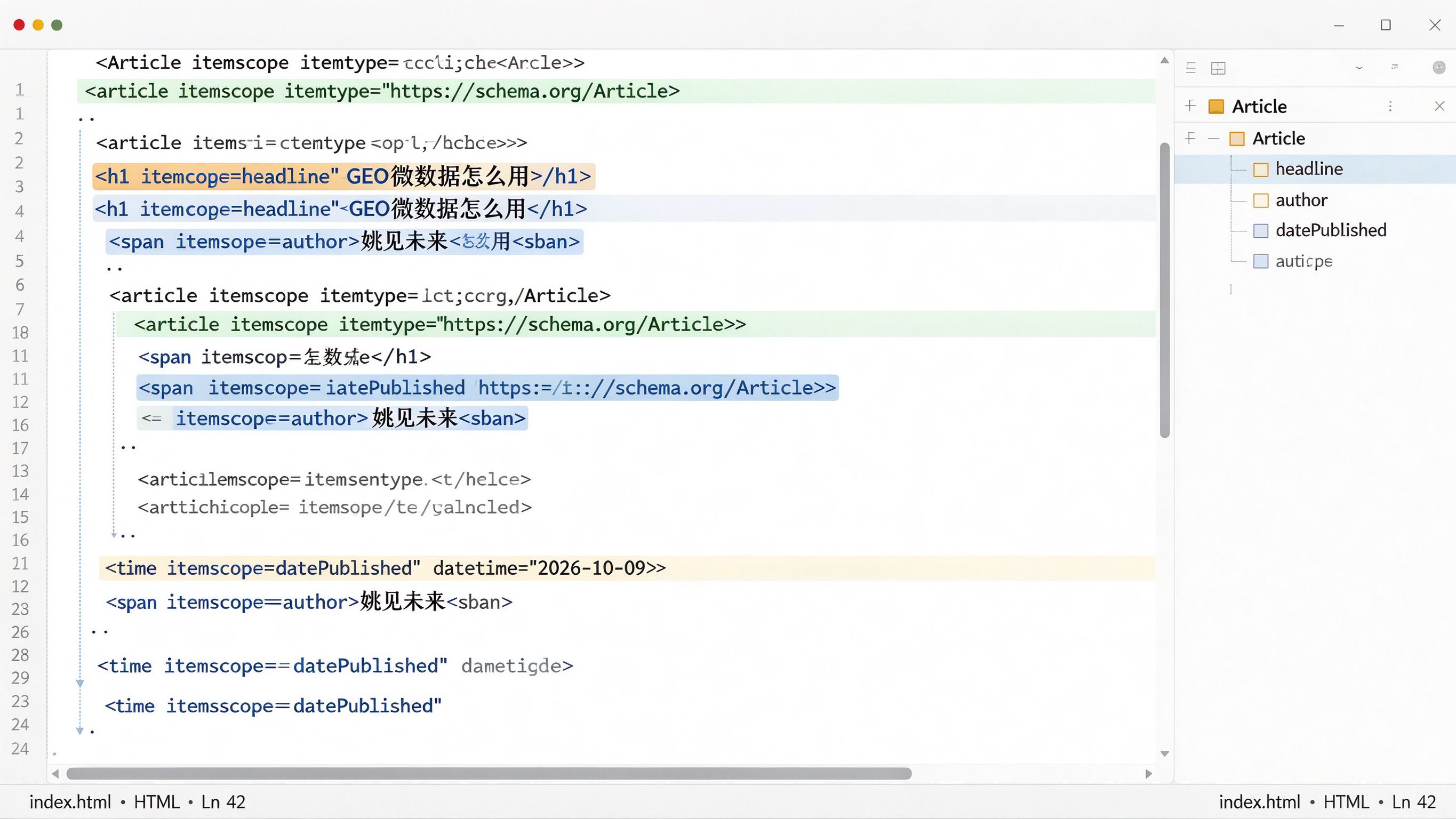Click the vertical scrollbar thumb of the editor
Viewport: 1456px width, 819px height.
point(1164,291)
